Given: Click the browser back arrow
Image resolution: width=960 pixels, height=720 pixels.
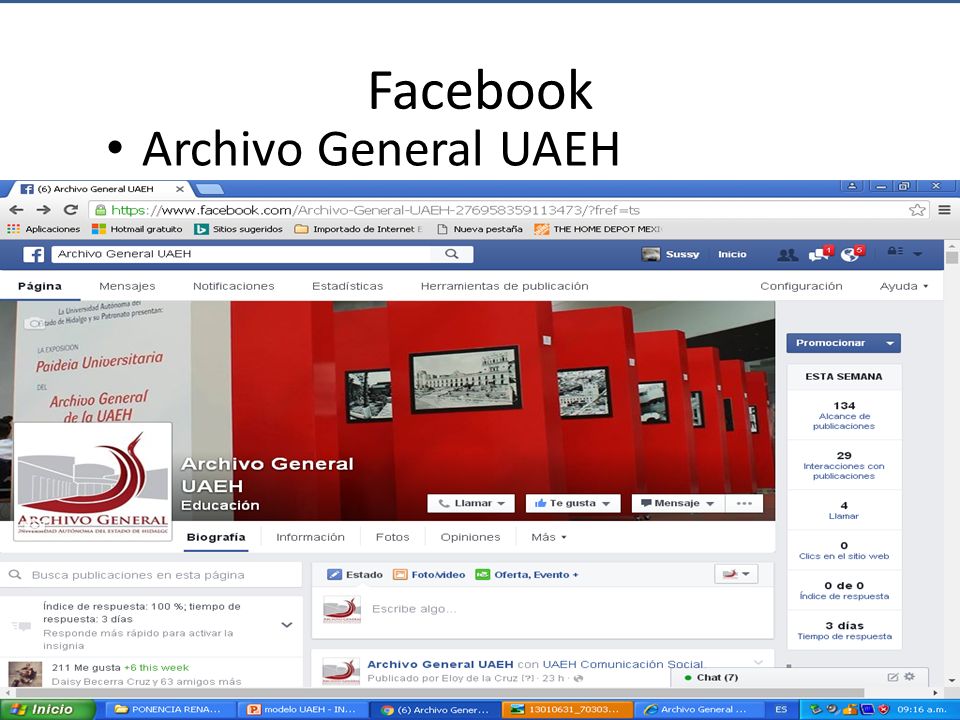Looking at the screenshot, I should click(17, 210).
